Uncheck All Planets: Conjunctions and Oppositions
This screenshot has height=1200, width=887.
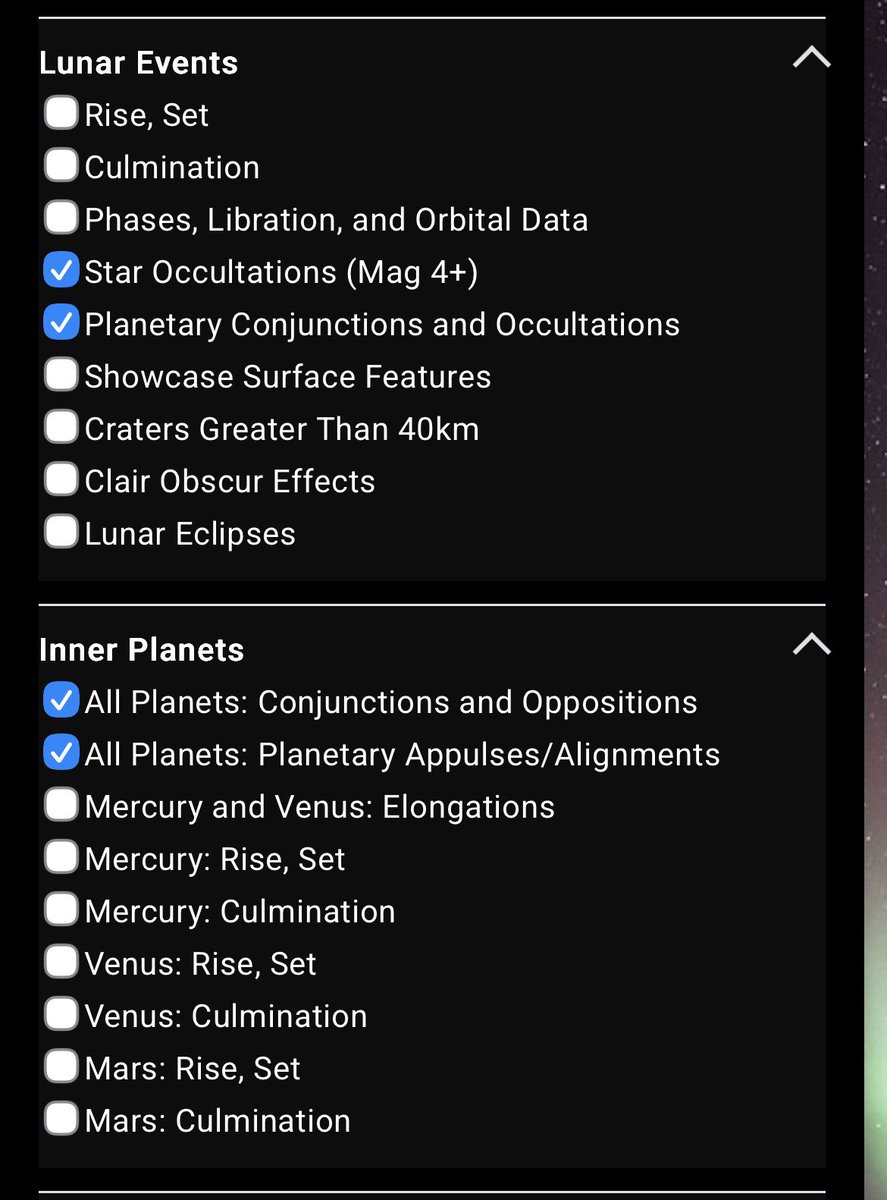[61, 700]
